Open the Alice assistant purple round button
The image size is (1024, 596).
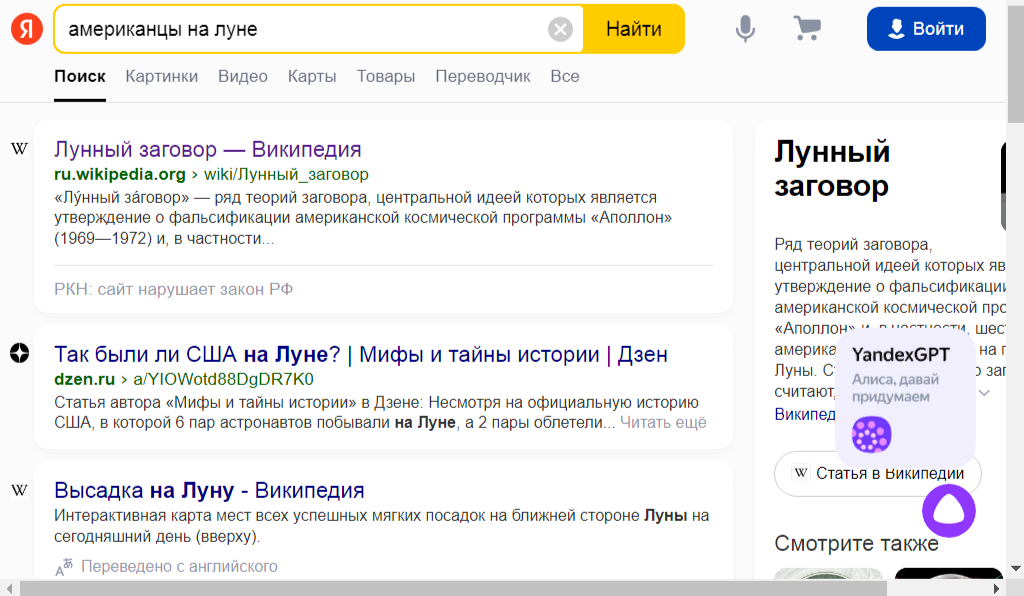(949, 510)
